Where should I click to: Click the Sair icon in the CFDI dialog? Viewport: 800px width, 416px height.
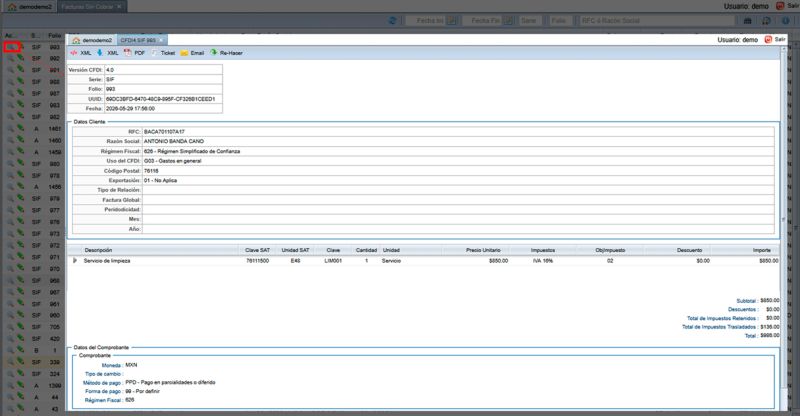(x=768, y=39)
